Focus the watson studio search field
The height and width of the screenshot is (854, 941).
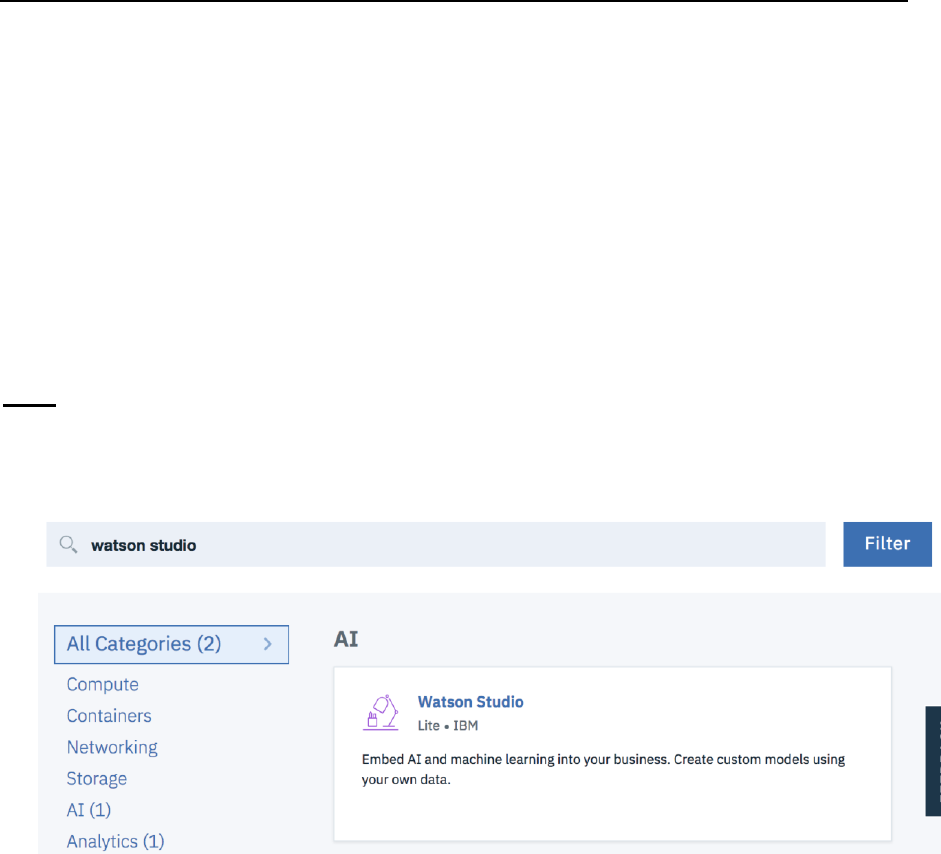(436, 544)
